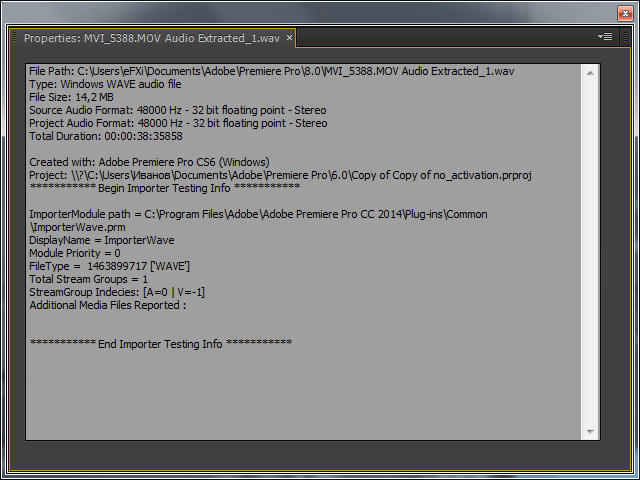640x480 pixels.
Task: Click the 'FileType = 1463899717' line
Action: point(109,266)
